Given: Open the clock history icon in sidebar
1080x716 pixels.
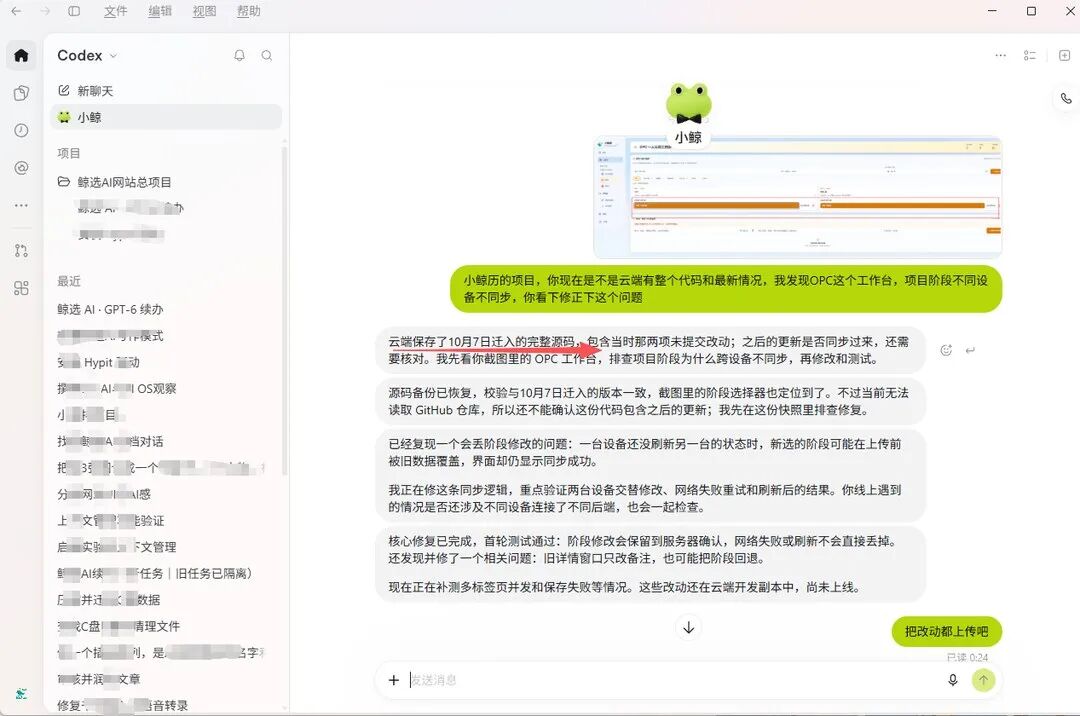Looking at the screenshot, I should (21, 130).
